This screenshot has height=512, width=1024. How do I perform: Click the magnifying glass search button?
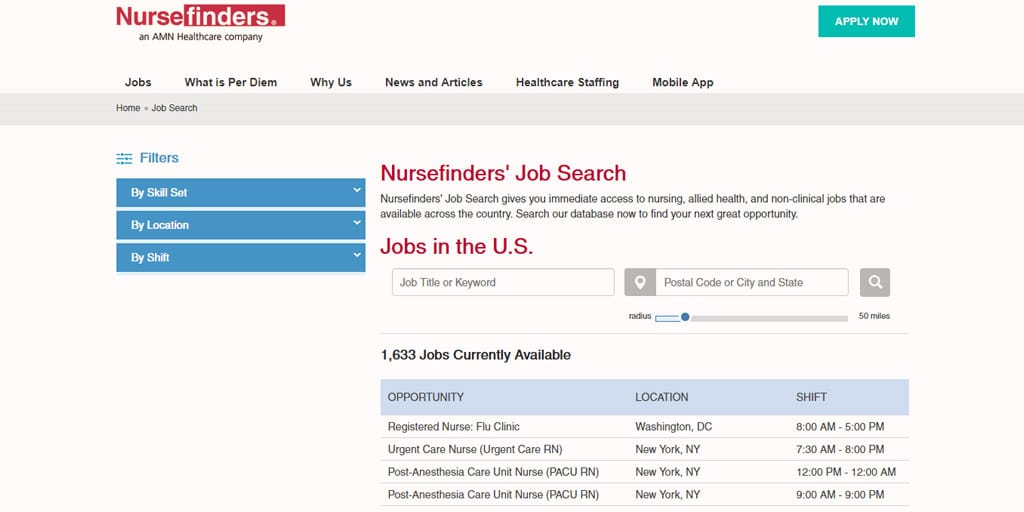pos(875,282)
